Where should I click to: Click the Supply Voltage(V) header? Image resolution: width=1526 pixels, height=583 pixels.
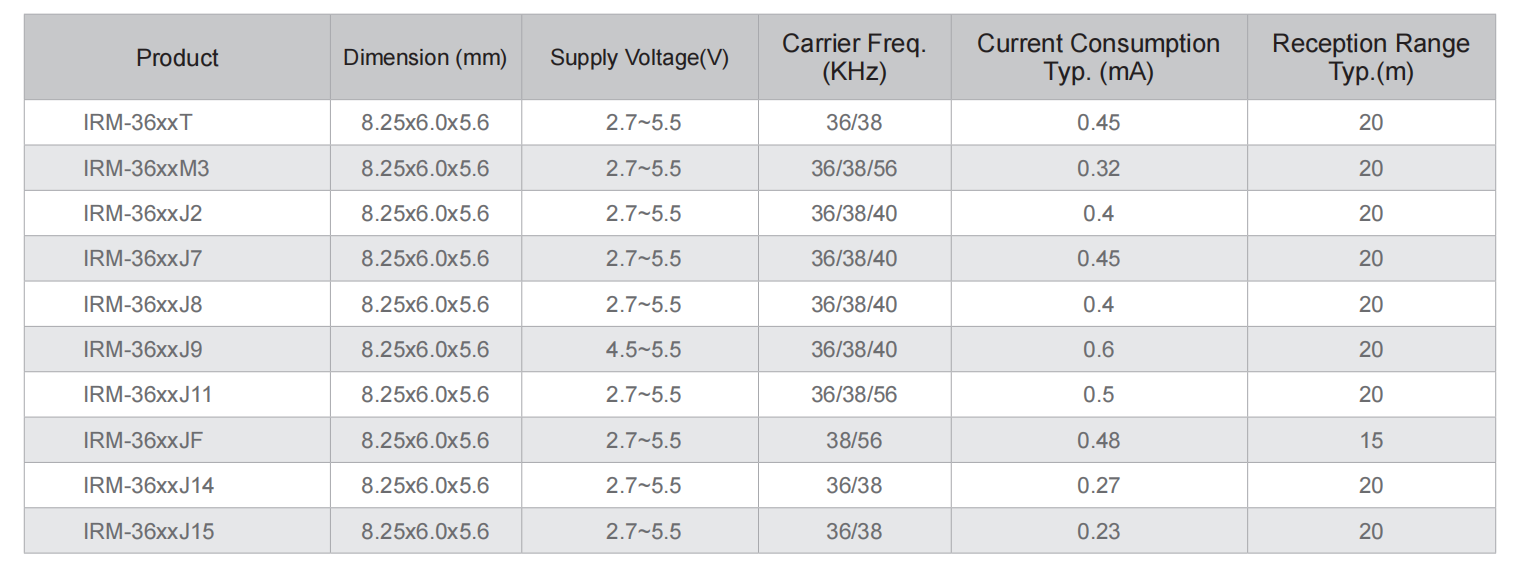pos(639,58)
